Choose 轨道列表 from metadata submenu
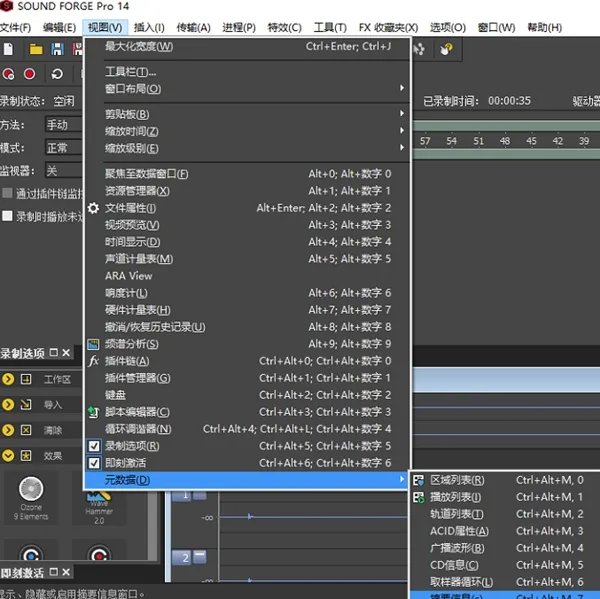Screen dimensions: 600x599 pyautogui.click(x=505, y=514)
